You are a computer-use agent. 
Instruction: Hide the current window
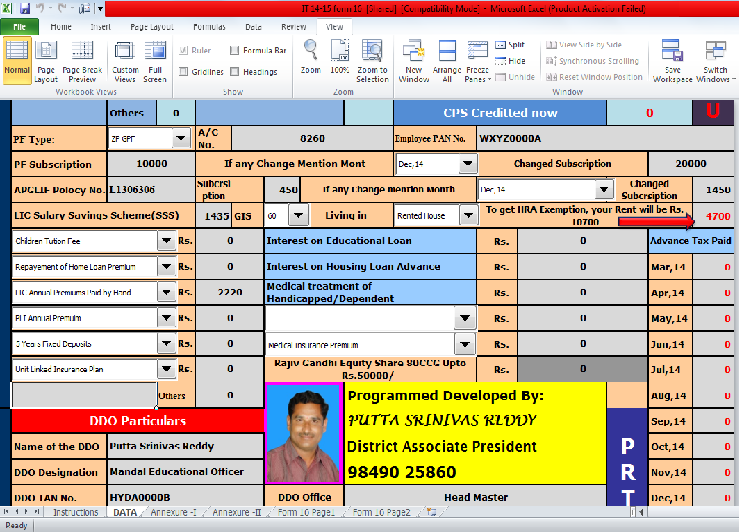[x=510, y=61]
